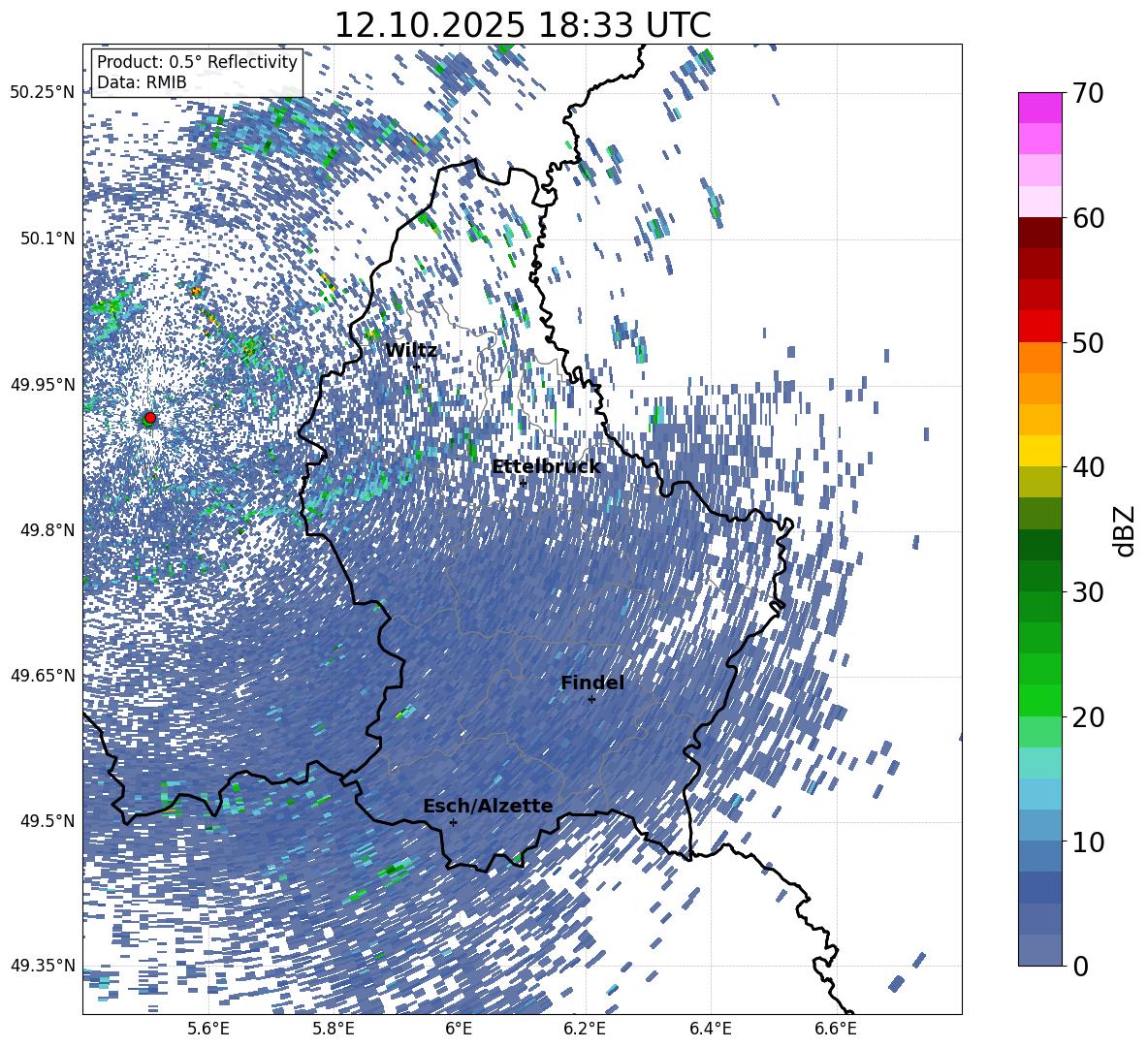Click the plot title 12.10.2025 18:33 UTC

[x=523, y=25]
